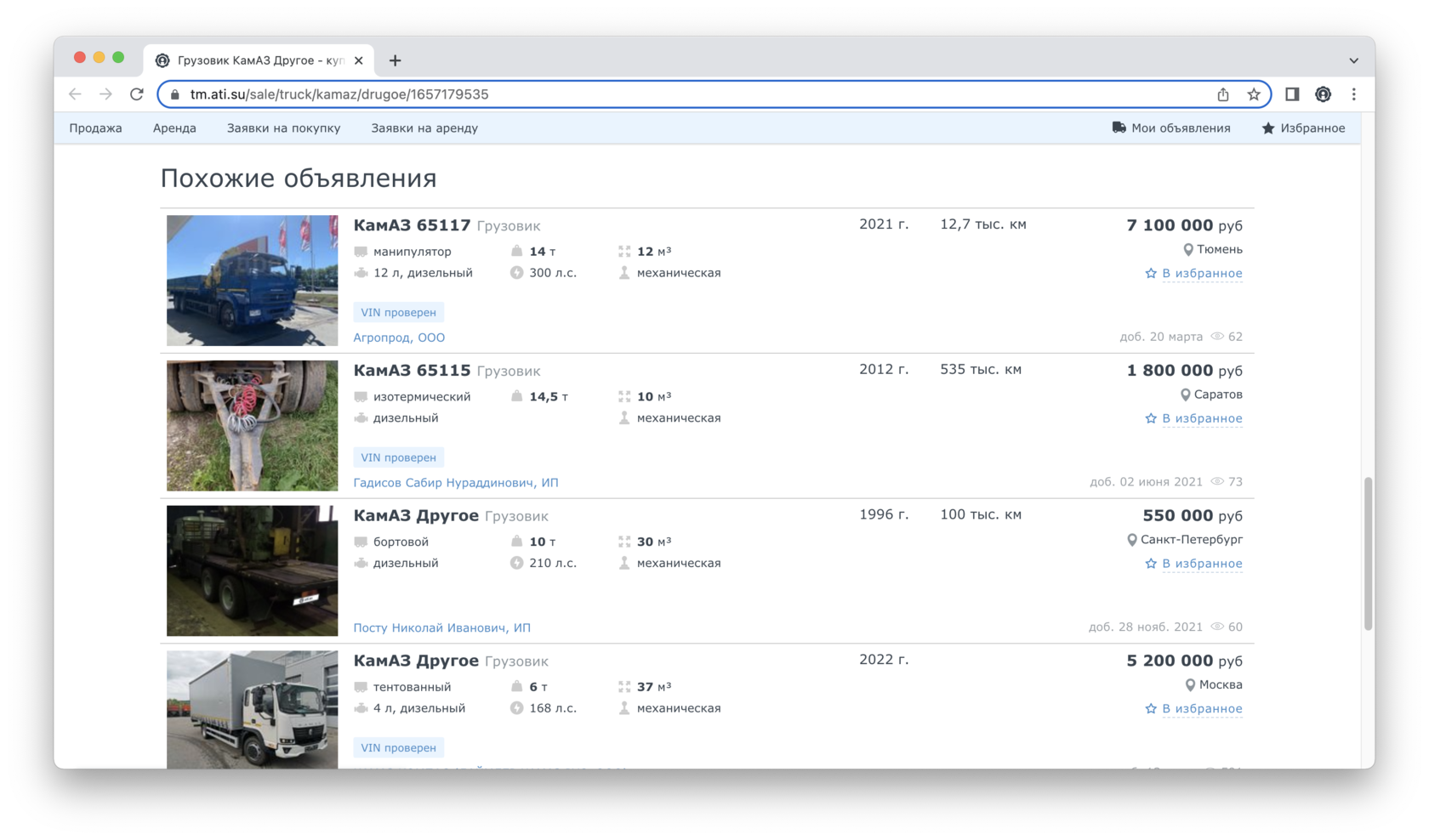Click the engine icon beside 4 л, дизельный
Viewport: 1429px width, 840px height.
361,708
